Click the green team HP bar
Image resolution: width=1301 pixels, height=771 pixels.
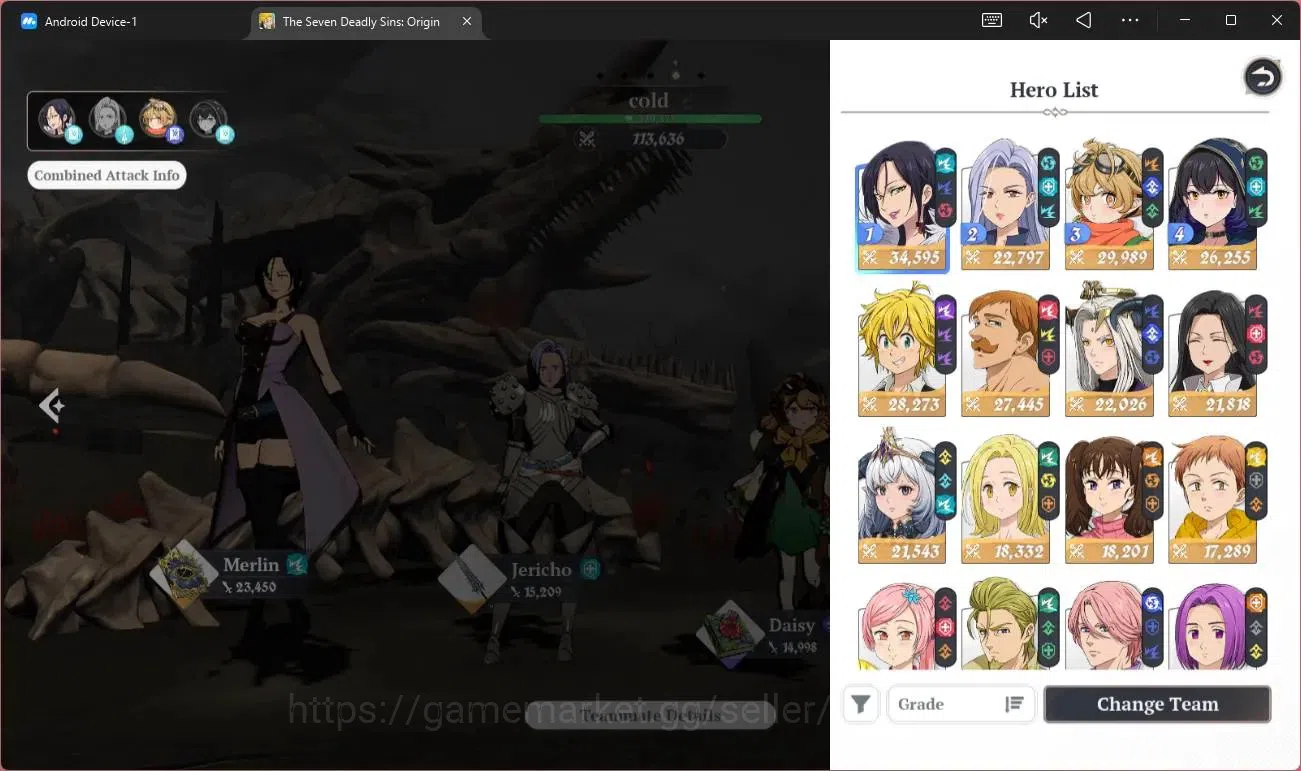(x=650, y=119)
